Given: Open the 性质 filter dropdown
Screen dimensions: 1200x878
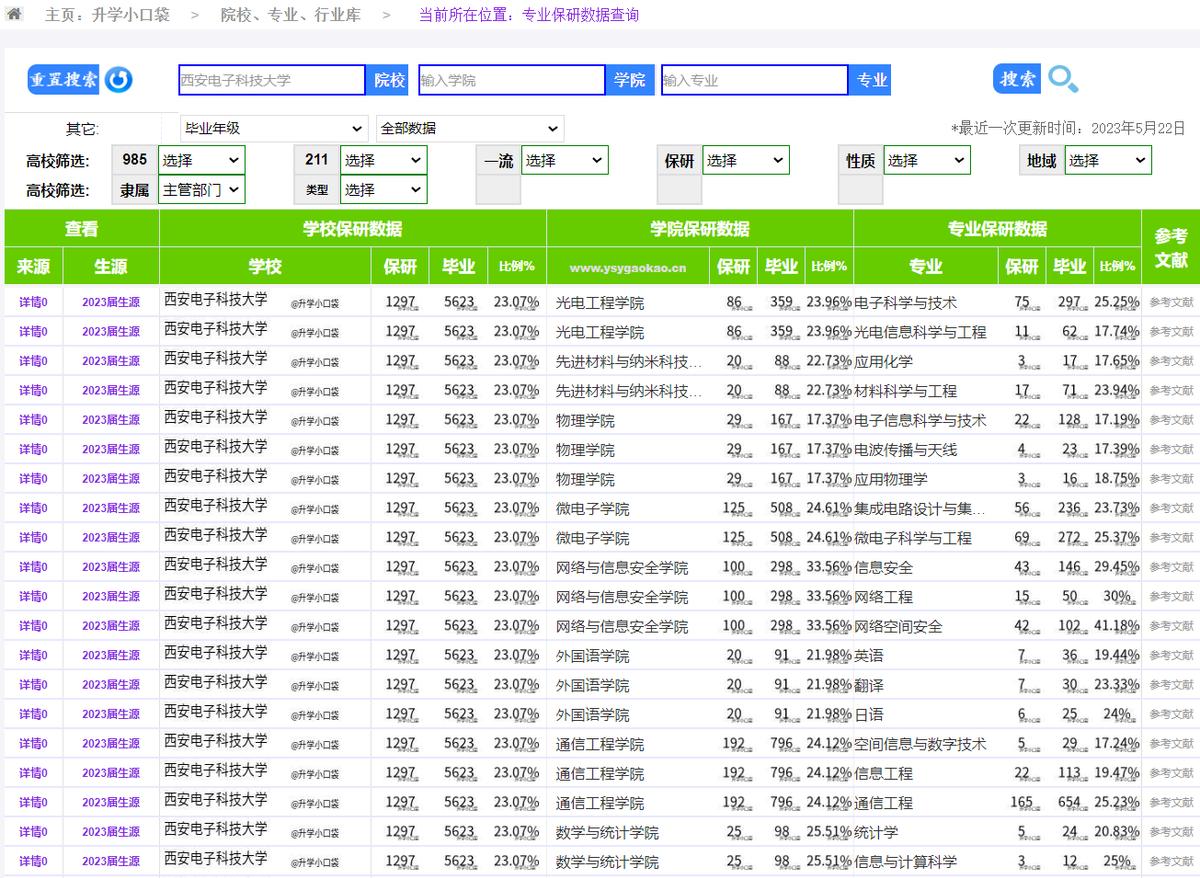Looking at the screenshot, I should click(x=926, y=159).
